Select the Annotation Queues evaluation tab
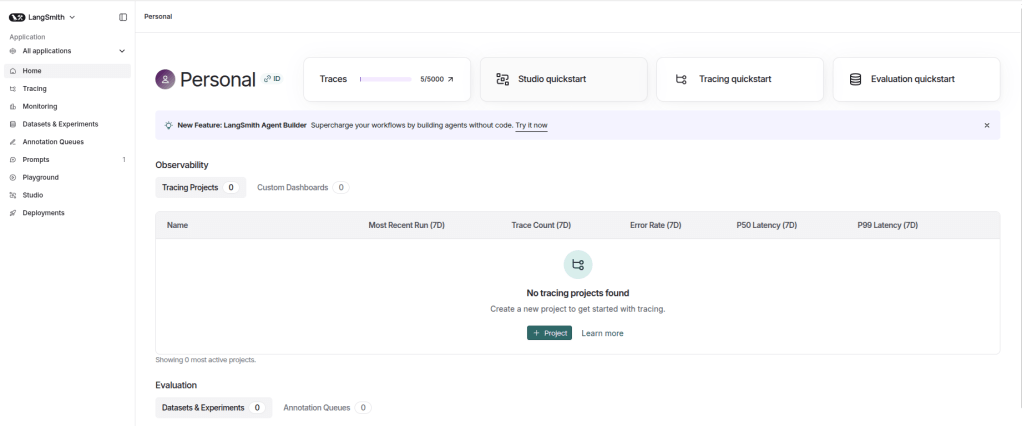This screenshot has width=1022, height=426. click(x=326, y=408)
